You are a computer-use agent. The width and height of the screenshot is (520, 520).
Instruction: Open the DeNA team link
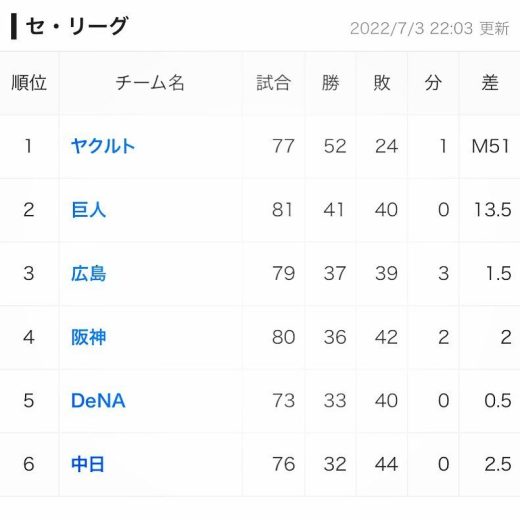[98, 401]
